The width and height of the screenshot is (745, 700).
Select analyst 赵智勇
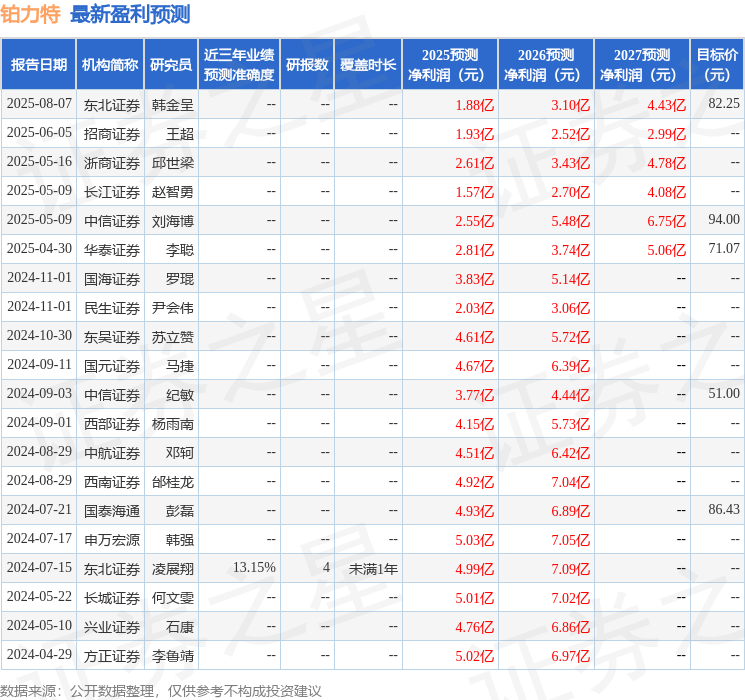click(x=172, y=192)
